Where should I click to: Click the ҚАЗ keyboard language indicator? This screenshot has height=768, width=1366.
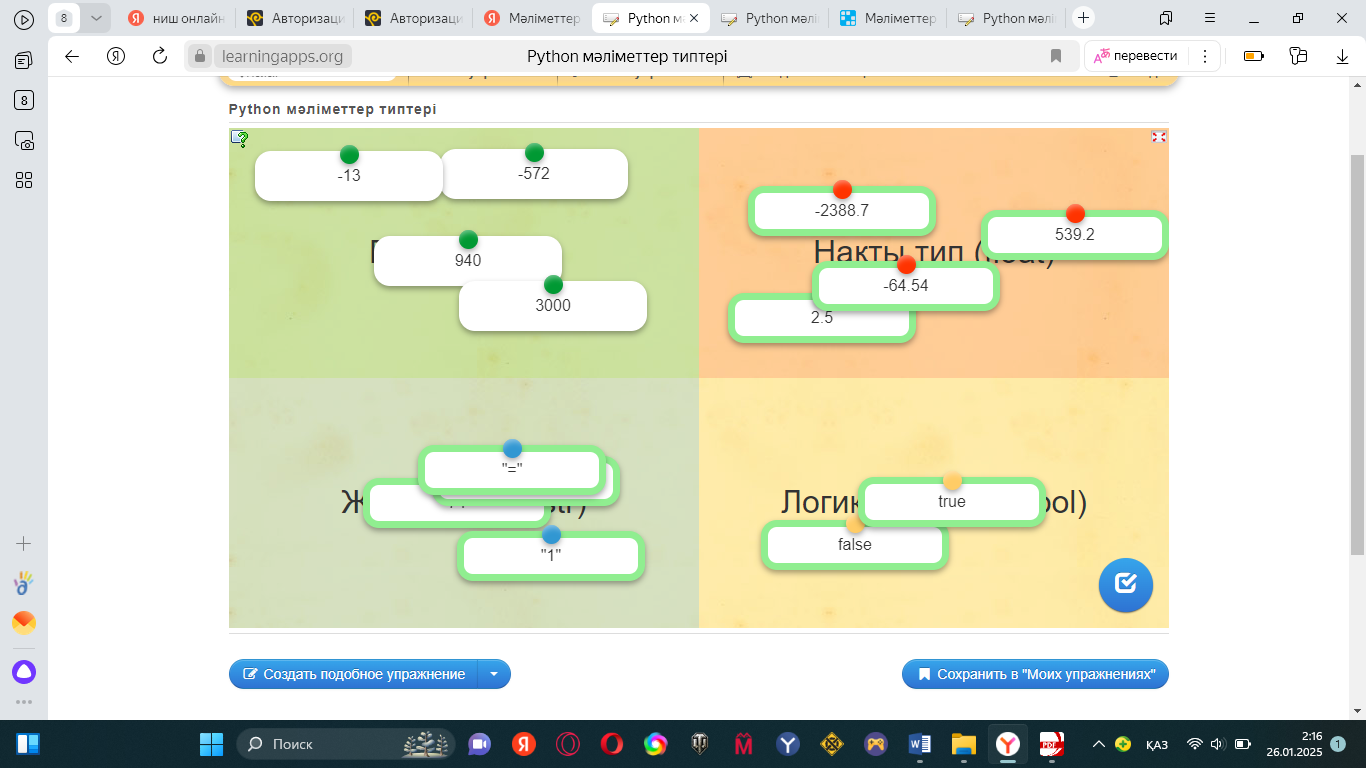tap(1157, 744)
